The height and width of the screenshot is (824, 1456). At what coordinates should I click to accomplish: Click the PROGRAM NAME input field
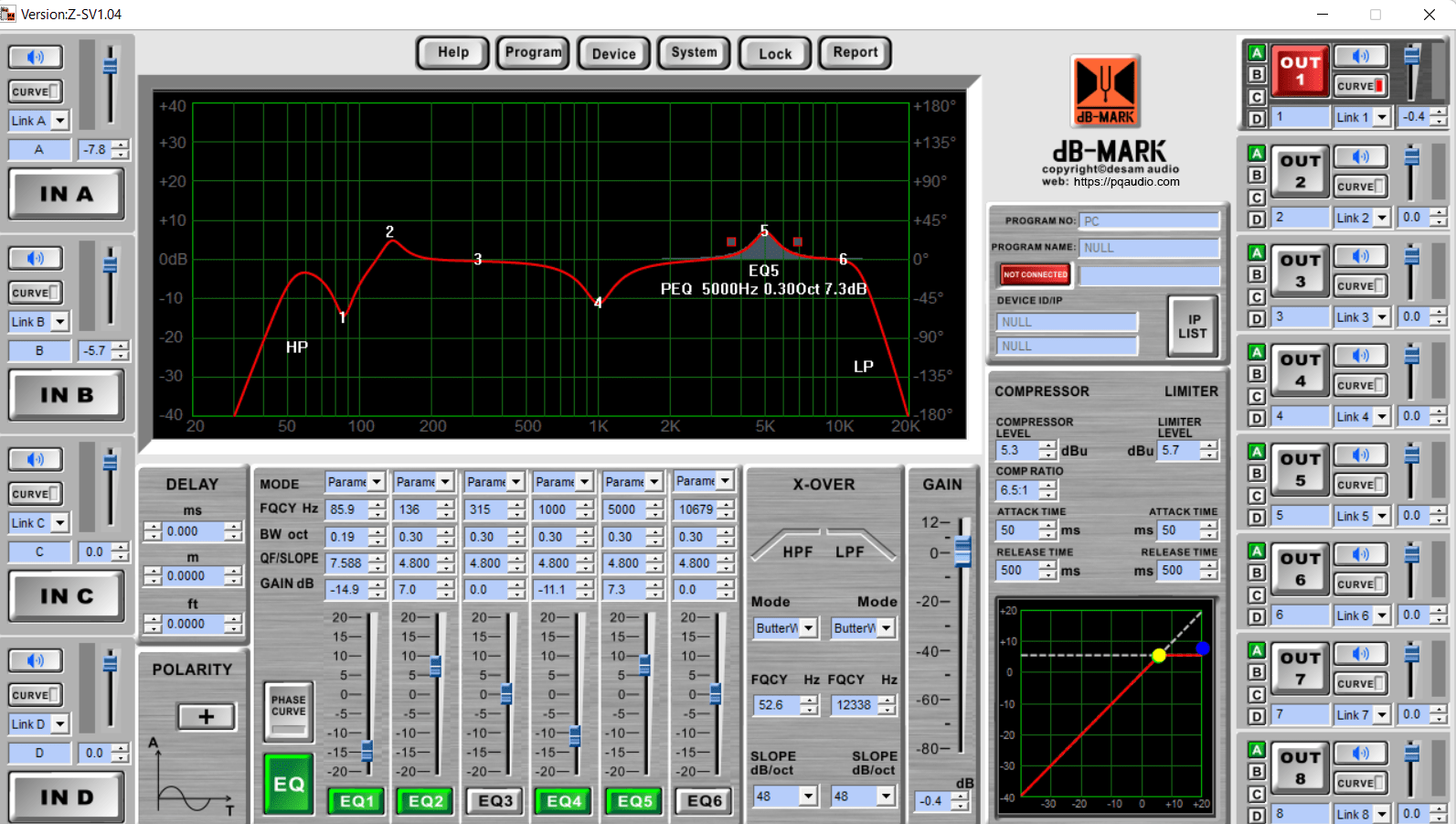[x=1149, y=248]
